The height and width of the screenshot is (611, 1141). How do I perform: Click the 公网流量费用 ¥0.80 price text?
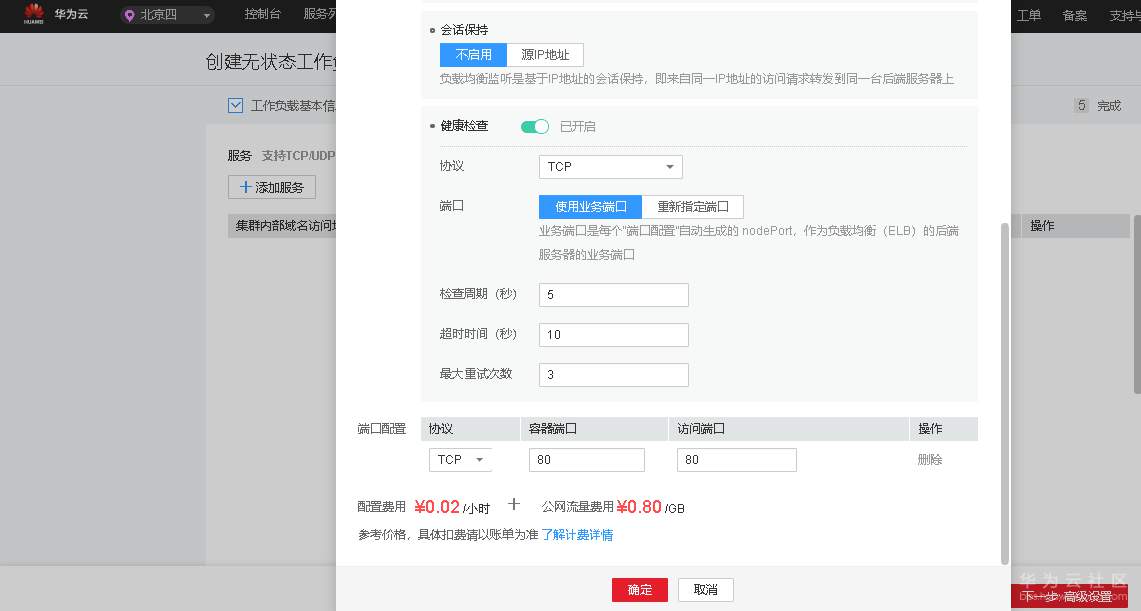pyautogui.click(x=639, y=507)
